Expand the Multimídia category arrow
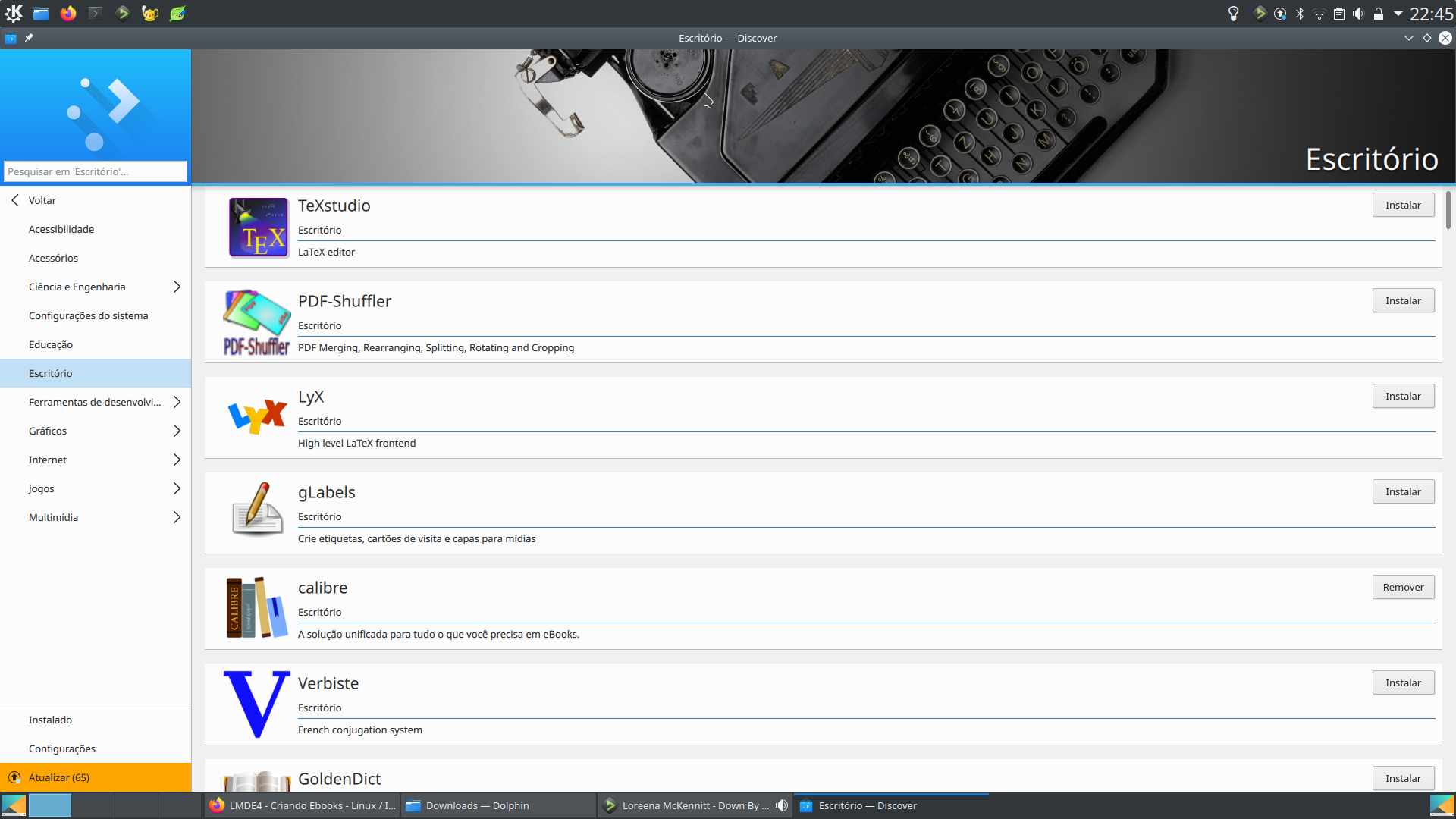 pyautogui.click(x=177, y=517)
